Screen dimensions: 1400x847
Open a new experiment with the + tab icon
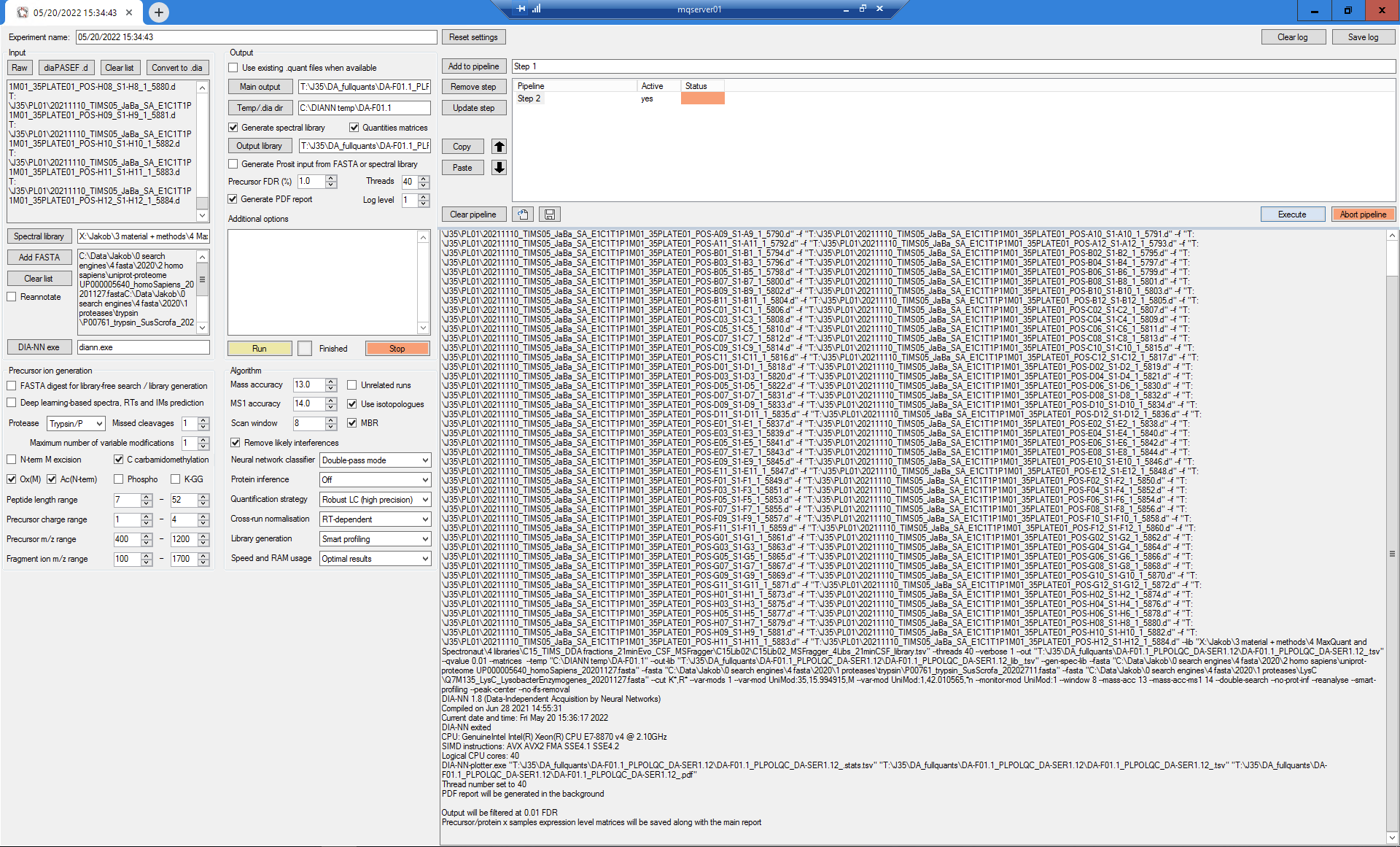[x=158, y=12]
